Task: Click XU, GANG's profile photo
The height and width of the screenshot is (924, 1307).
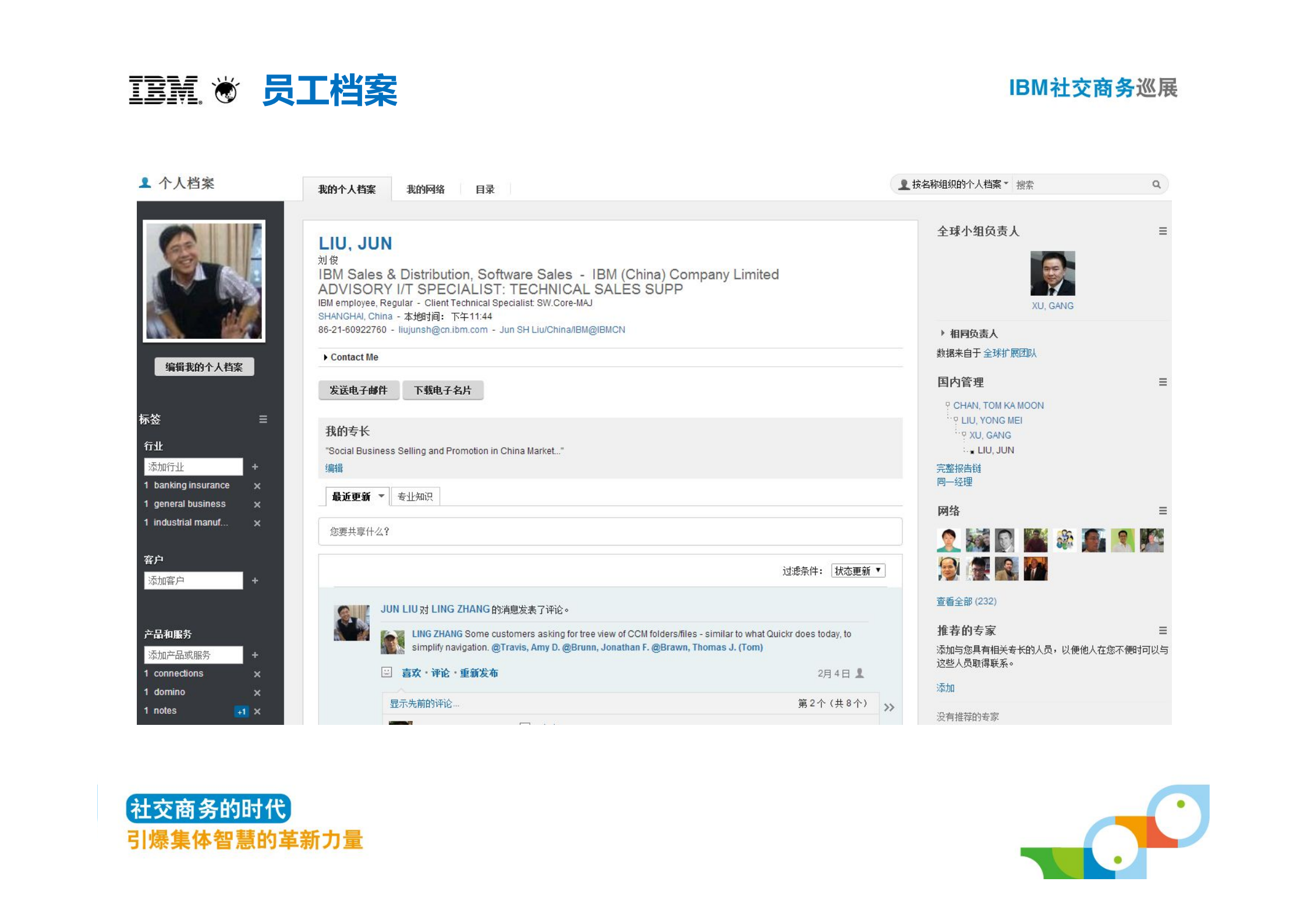Action: [1053, 272]
